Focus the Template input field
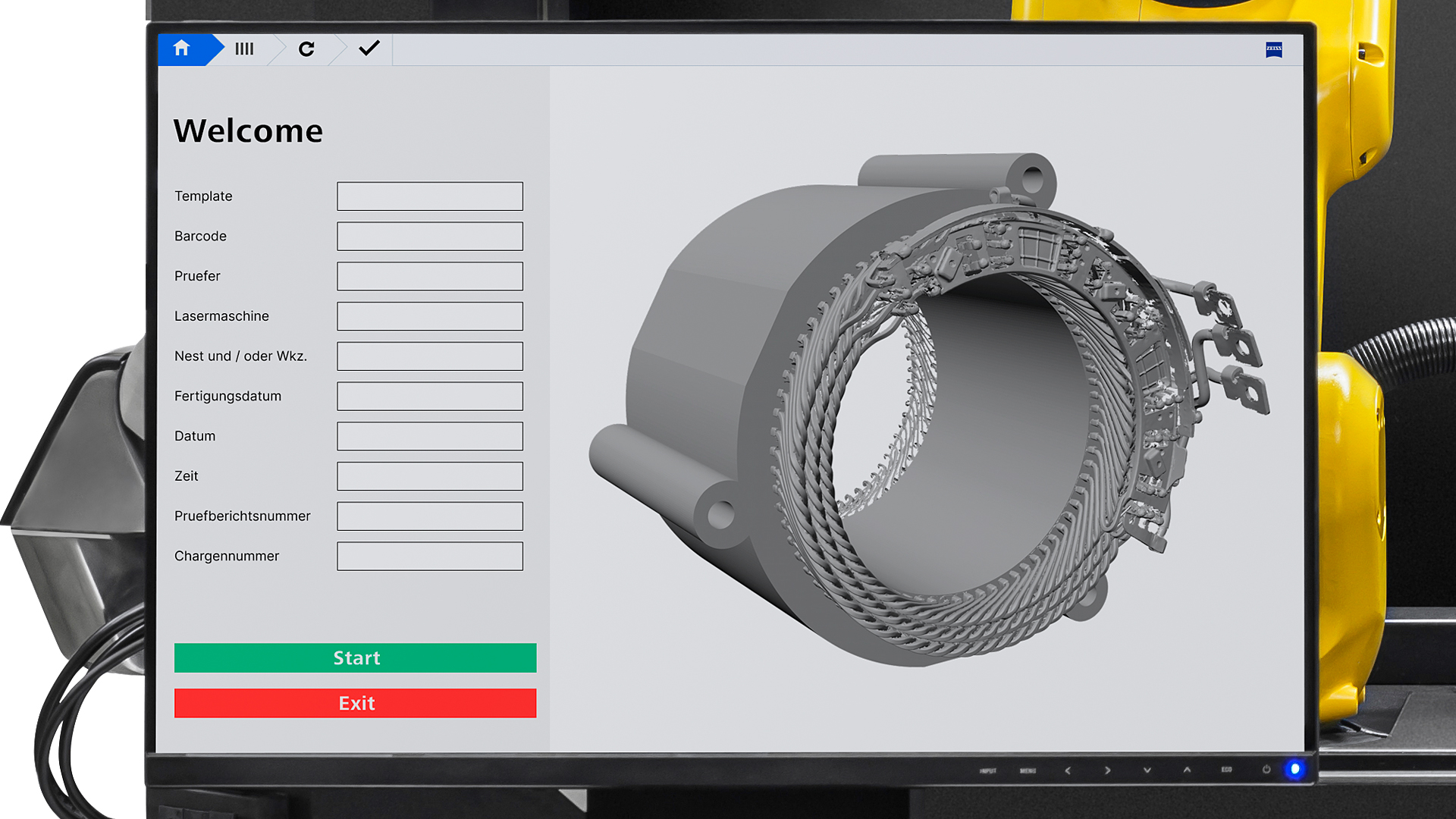1456x819 pixels. pyautogui.click(x=429, y=196)
